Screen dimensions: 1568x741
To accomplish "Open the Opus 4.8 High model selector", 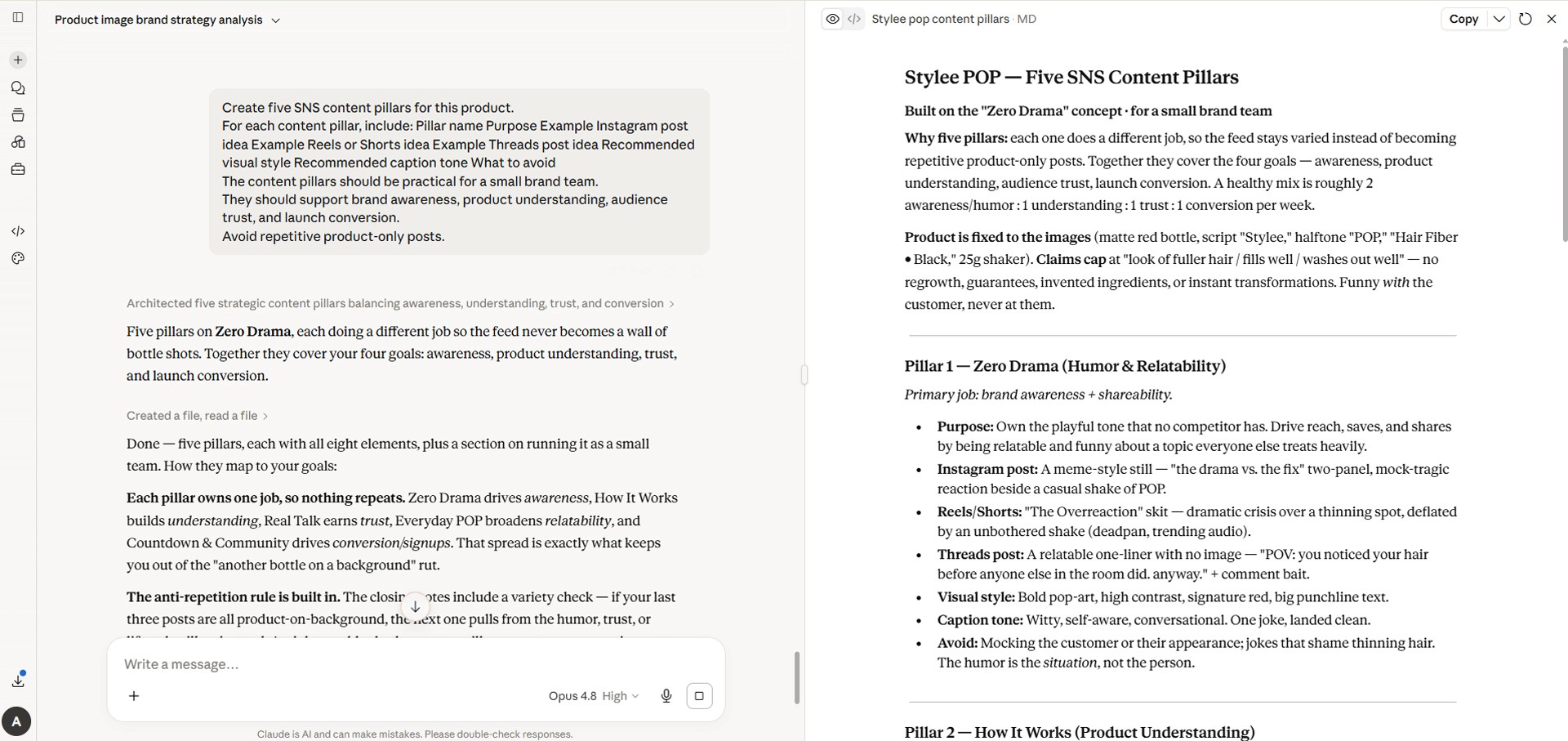I will pyautogui.click(x=593, y=696).
